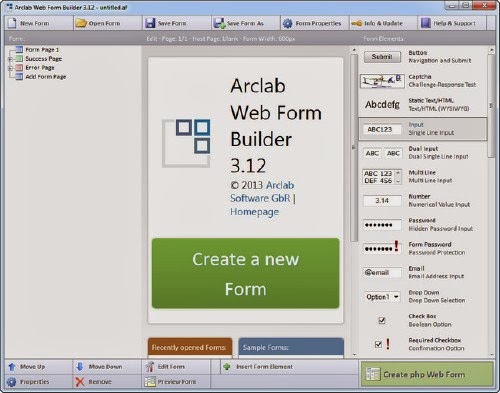Click the Move Down arrow icon
Screen dimensions: 500x393
[80, 367]
